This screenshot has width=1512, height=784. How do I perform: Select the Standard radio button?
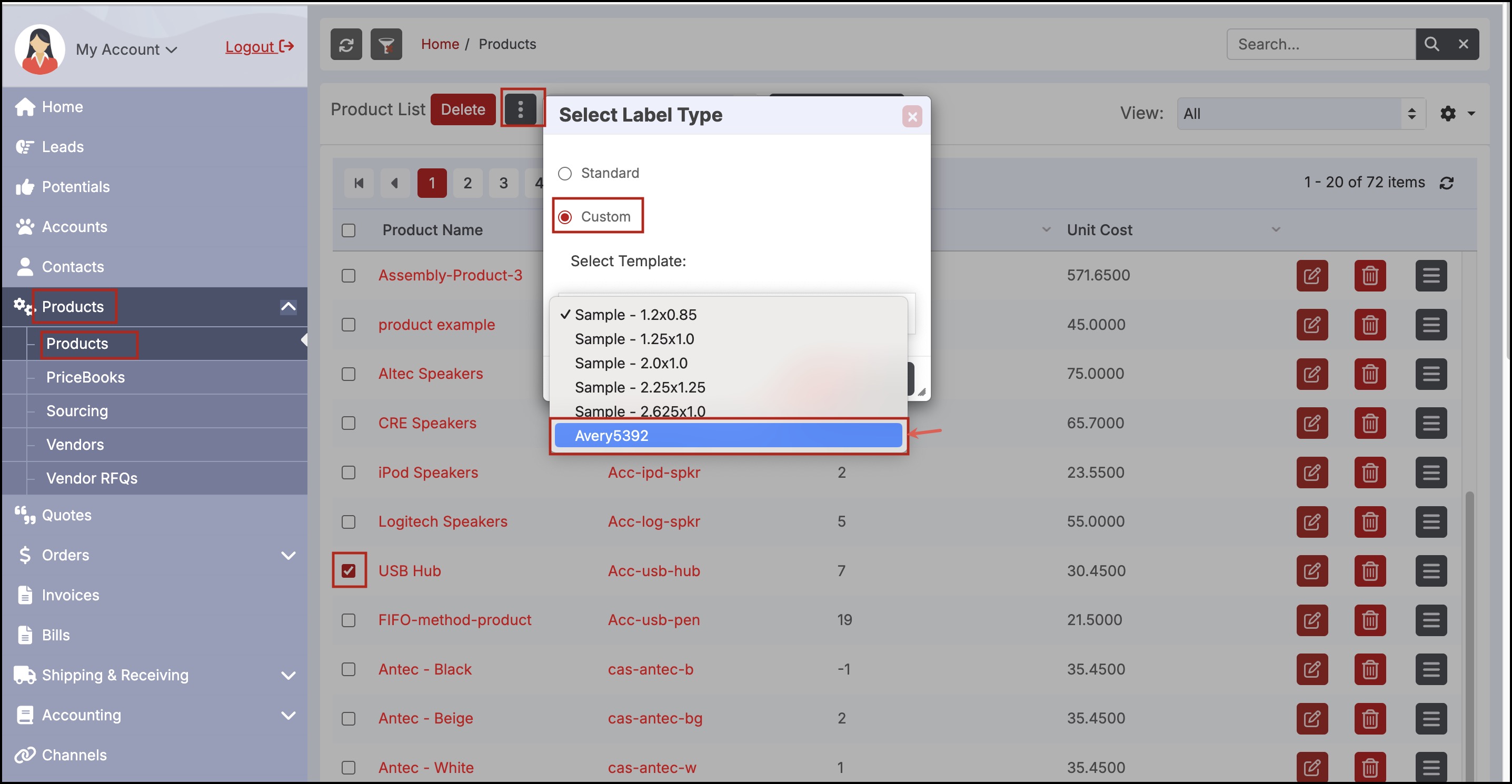tap(565, 174)
